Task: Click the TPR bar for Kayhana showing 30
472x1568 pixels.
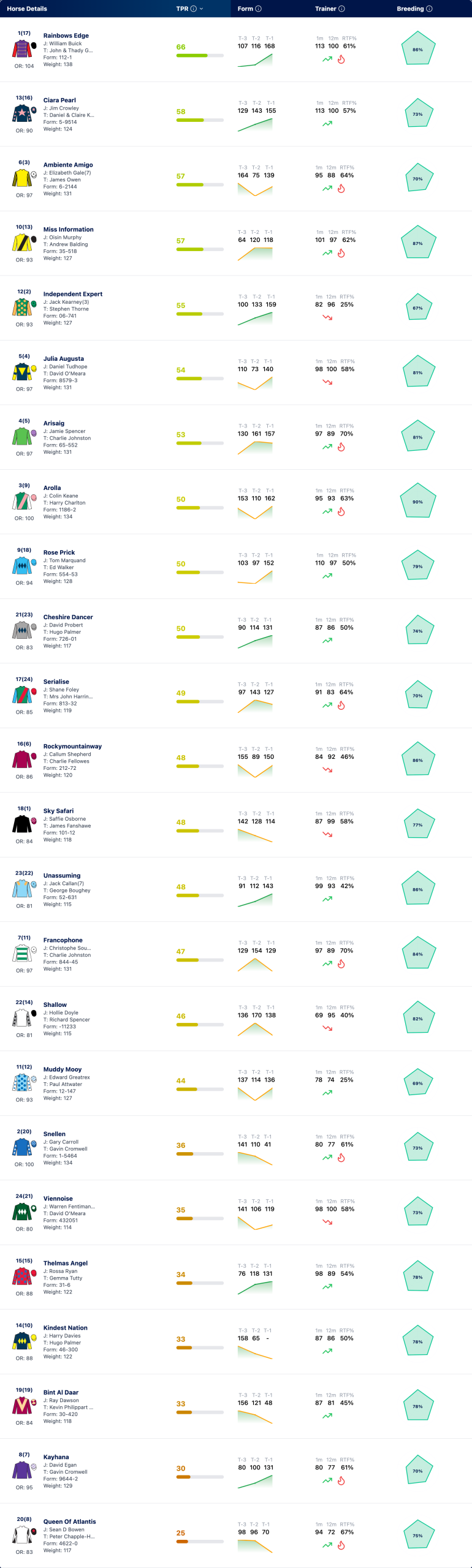Action: (200, 1477)
